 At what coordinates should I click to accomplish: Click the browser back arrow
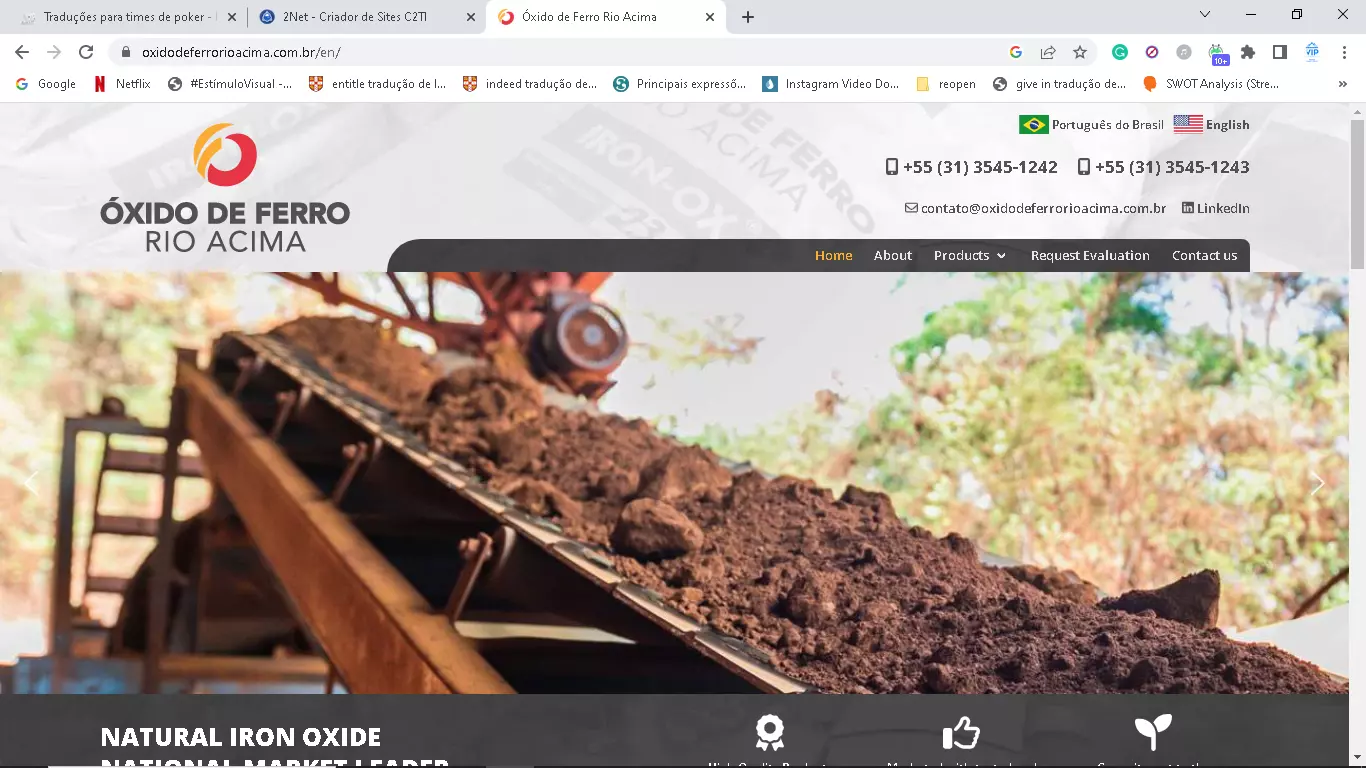click(22, 52)
